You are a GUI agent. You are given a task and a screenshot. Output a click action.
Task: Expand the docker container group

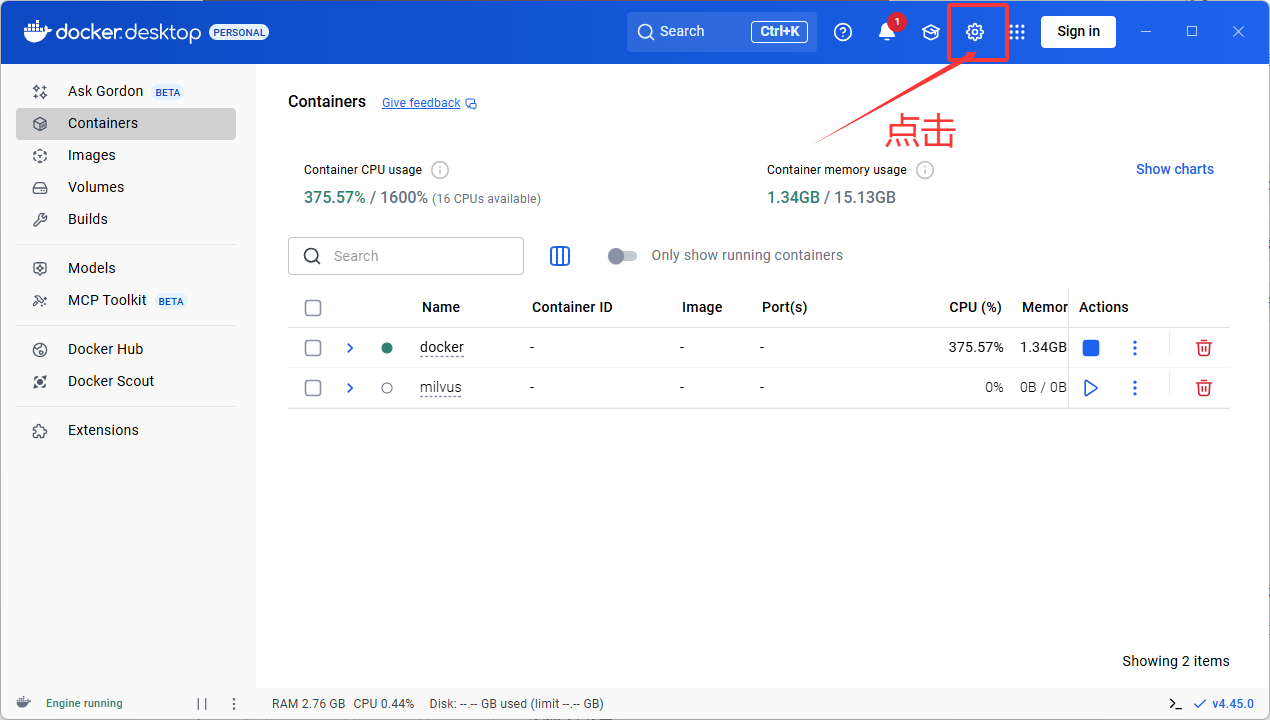[x=350, y=348]
